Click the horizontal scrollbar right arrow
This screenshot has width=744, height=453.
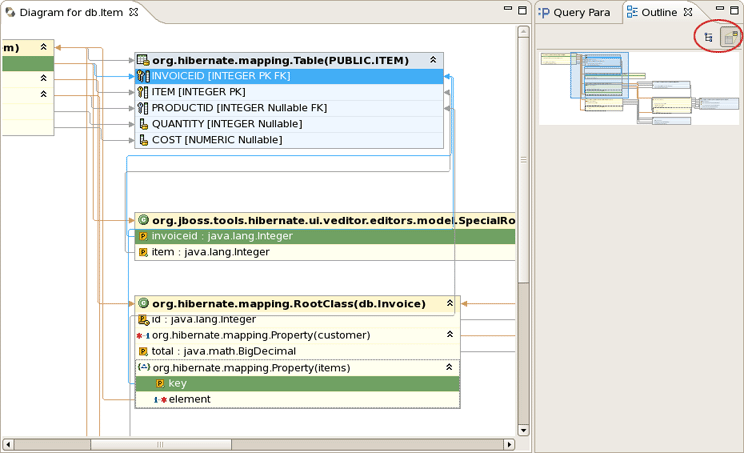[x=509, y=444]
